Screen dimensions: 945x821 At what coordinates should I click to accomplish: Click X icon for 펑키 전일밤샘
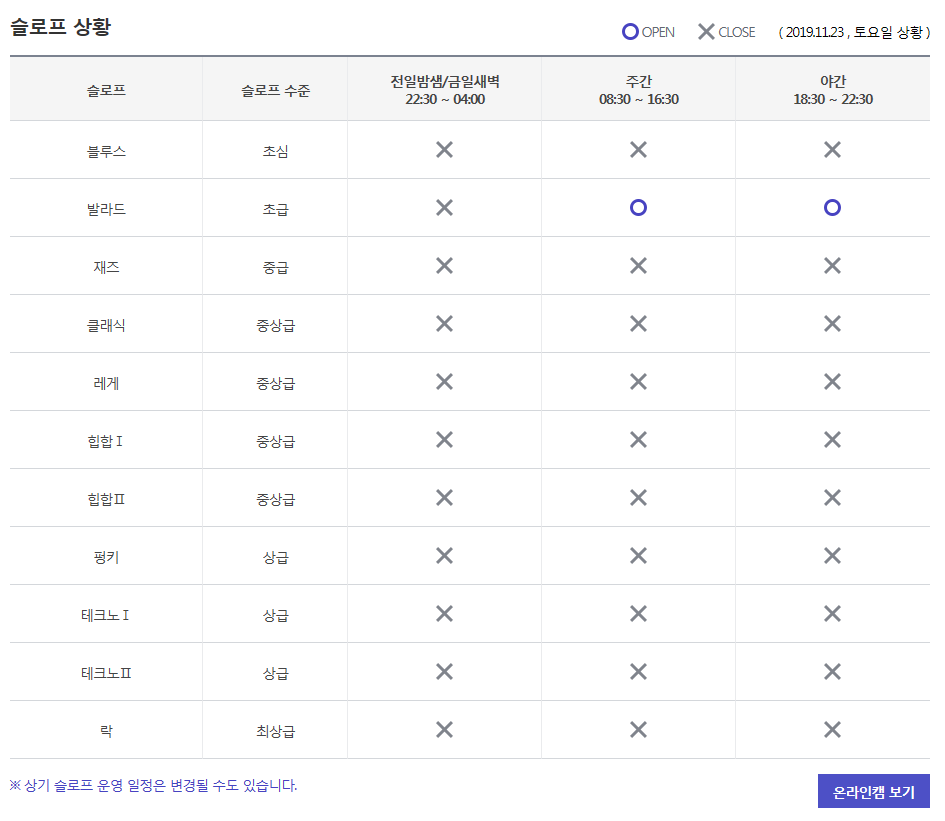444,555
